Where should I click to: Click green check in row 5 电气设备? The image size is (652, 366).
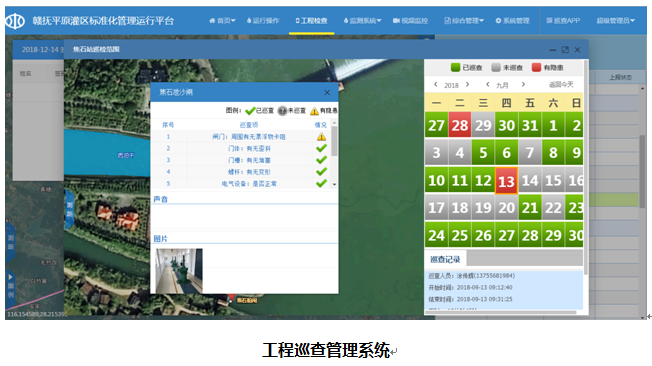coord(321,183)
